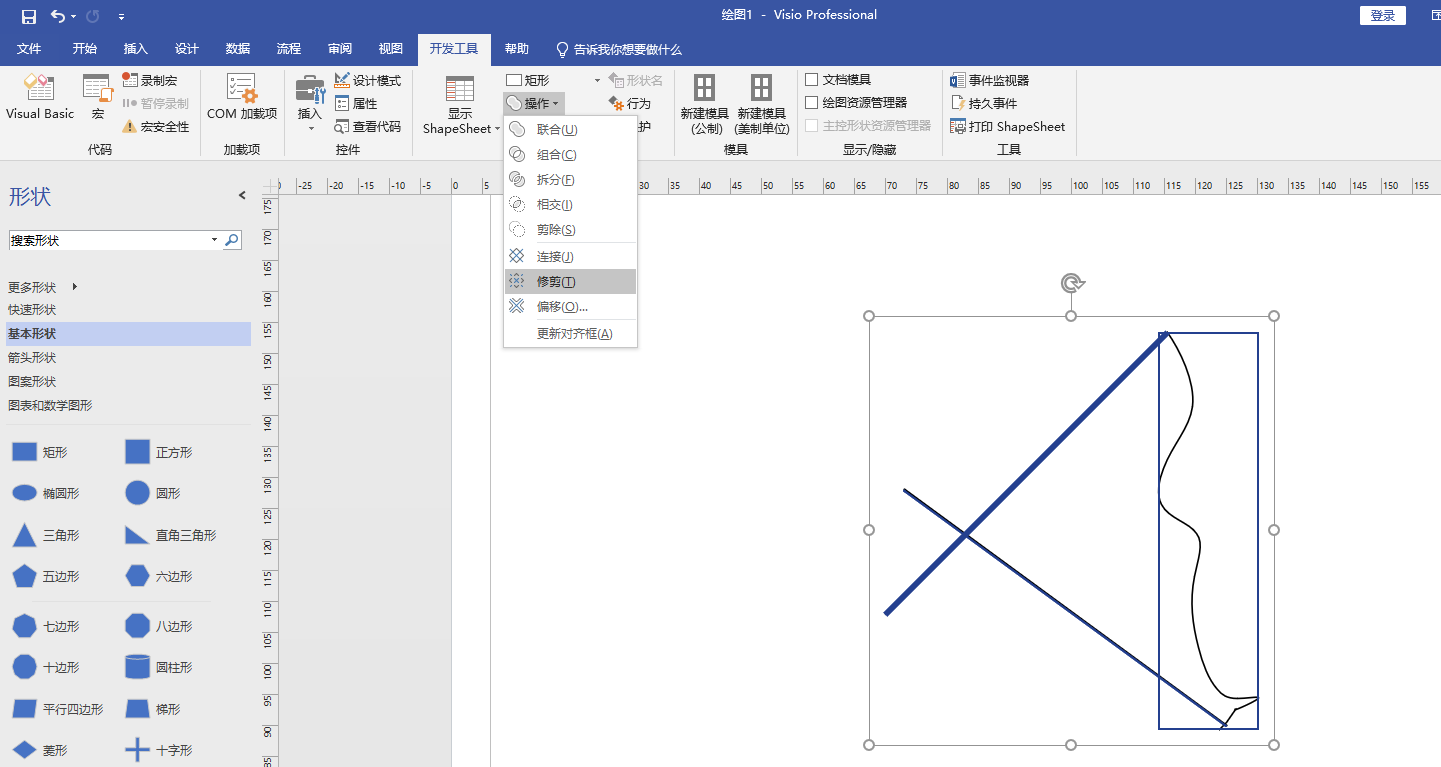1441x767 pixels.
Task: Switch to 文件 tab
Action: click(x=29, y=49)
